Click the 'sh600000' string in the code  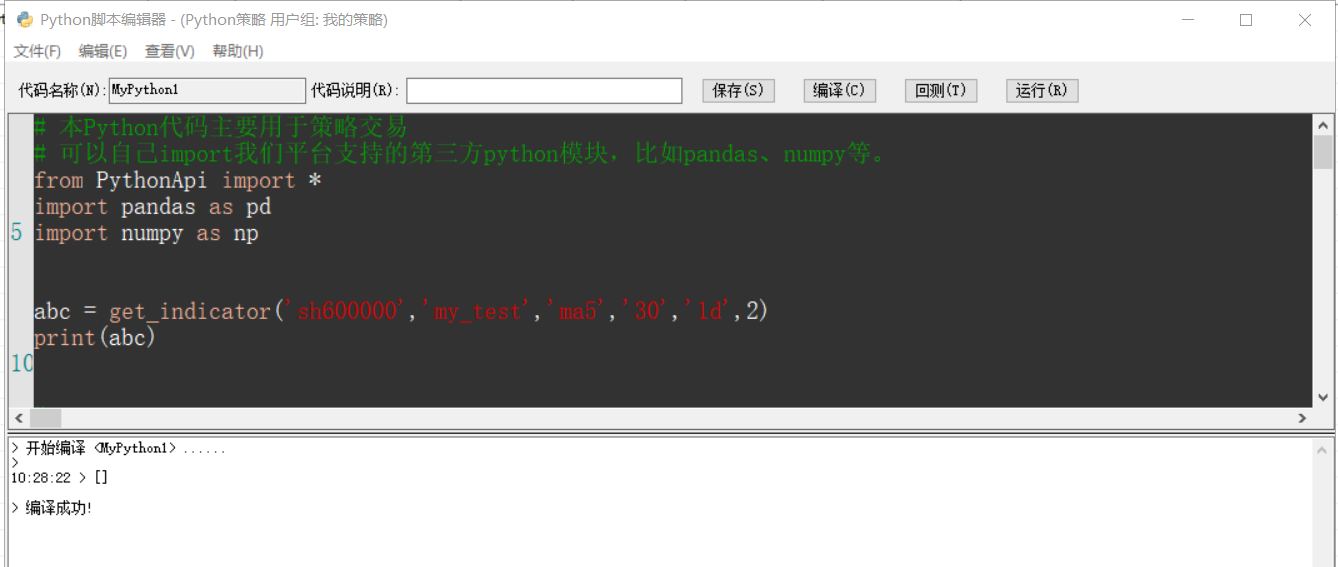click(x=347, y=311)
